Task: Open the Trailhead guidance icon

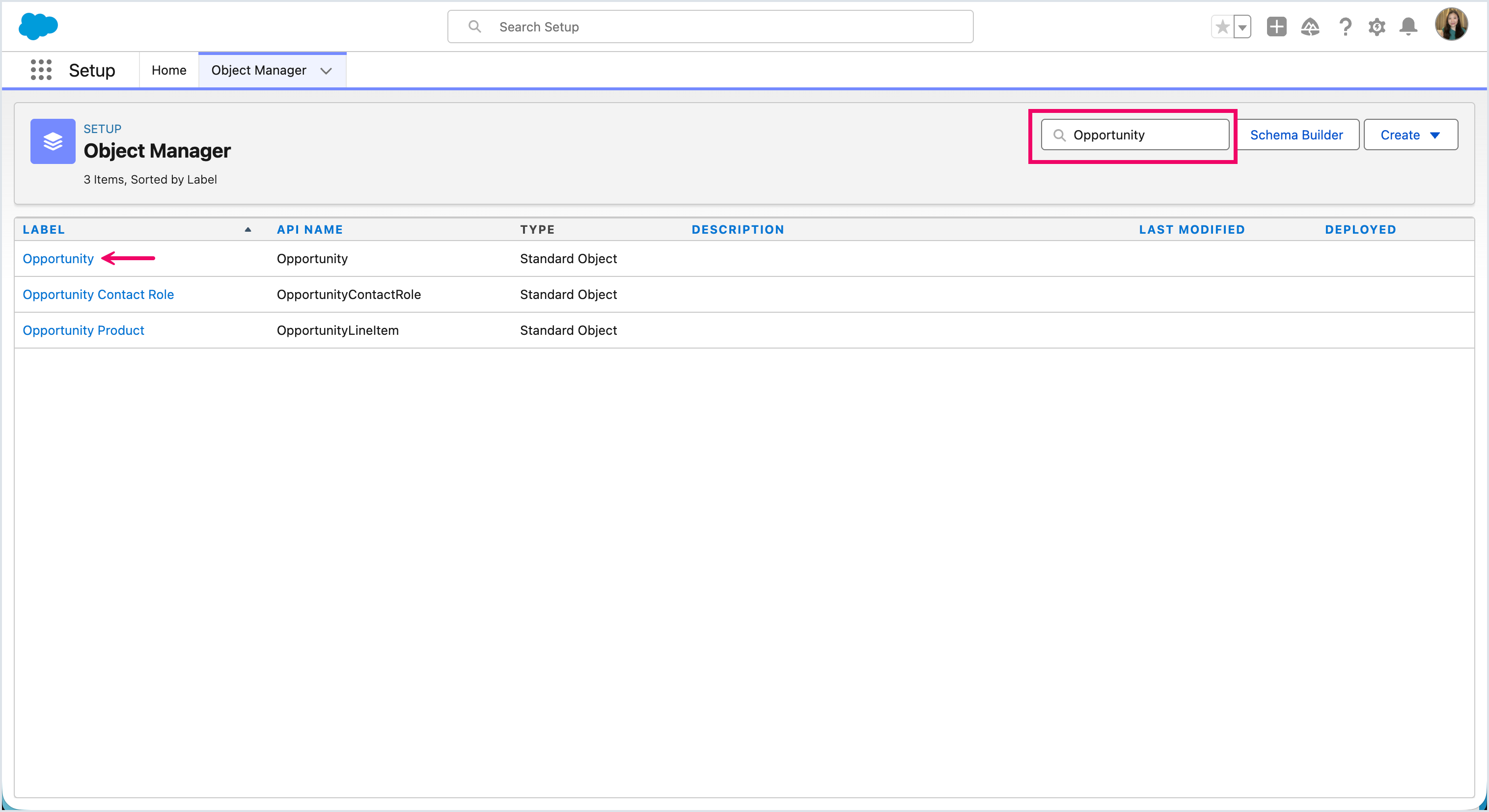Action: coord(1310,27)
